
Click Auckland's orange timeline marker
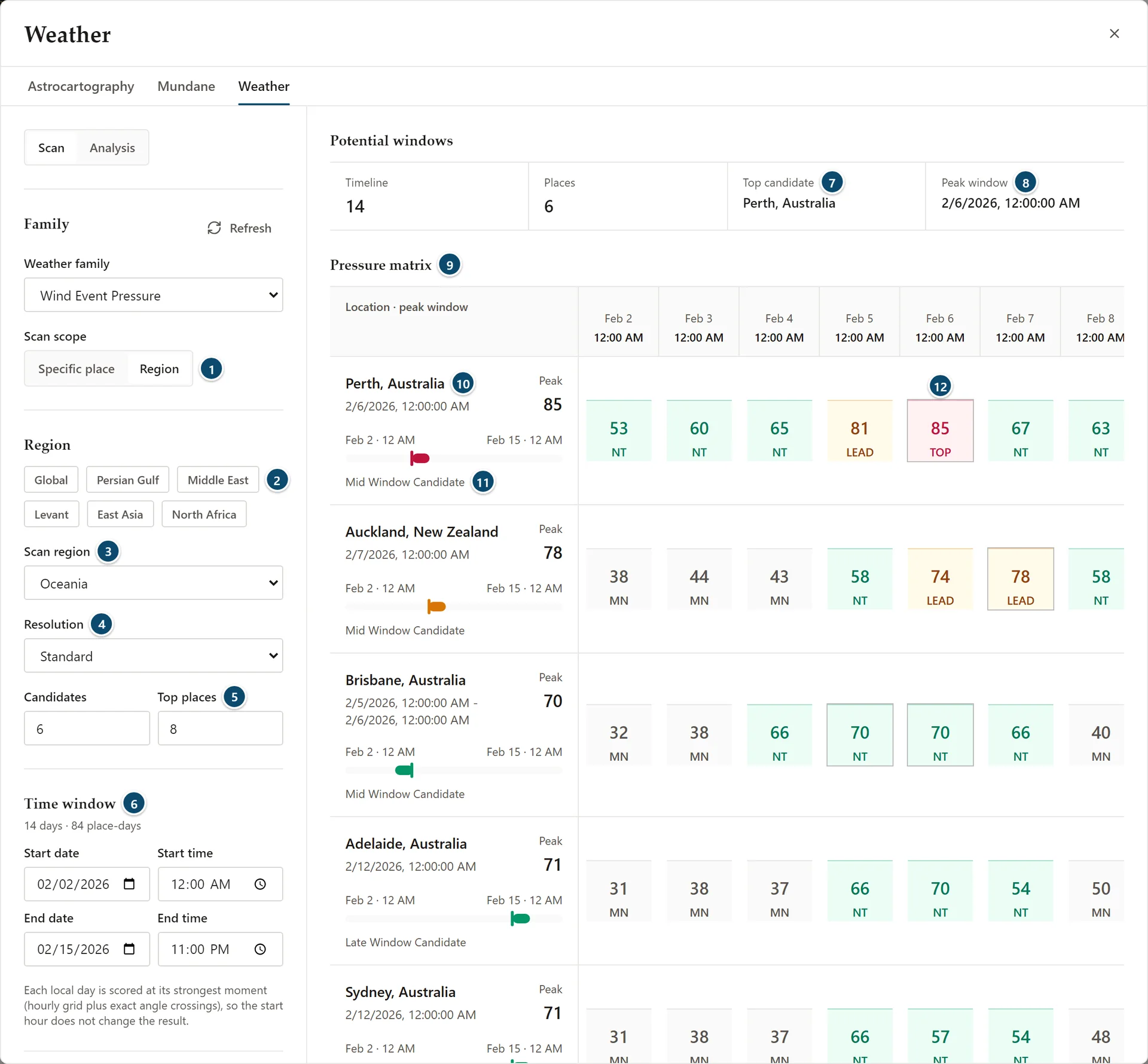[436, 606]
